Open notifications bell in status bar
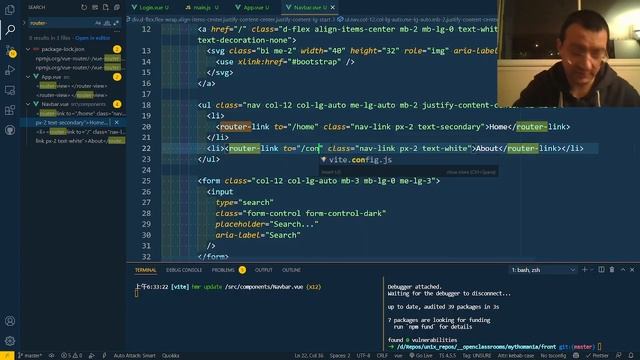640x360 pixels. 631,356
